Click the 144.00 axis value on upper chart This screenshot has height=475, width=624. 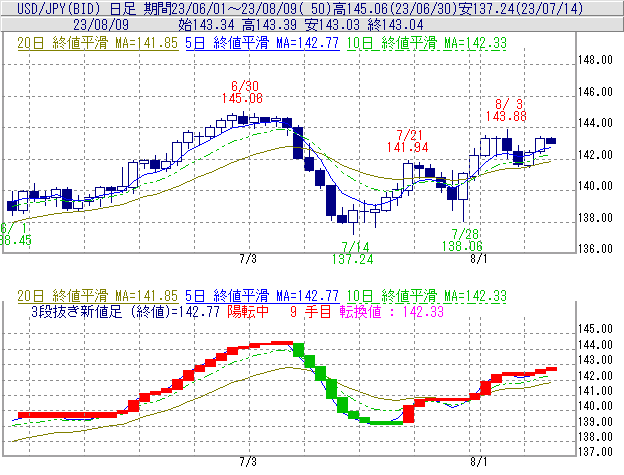(x=595, y=123)
